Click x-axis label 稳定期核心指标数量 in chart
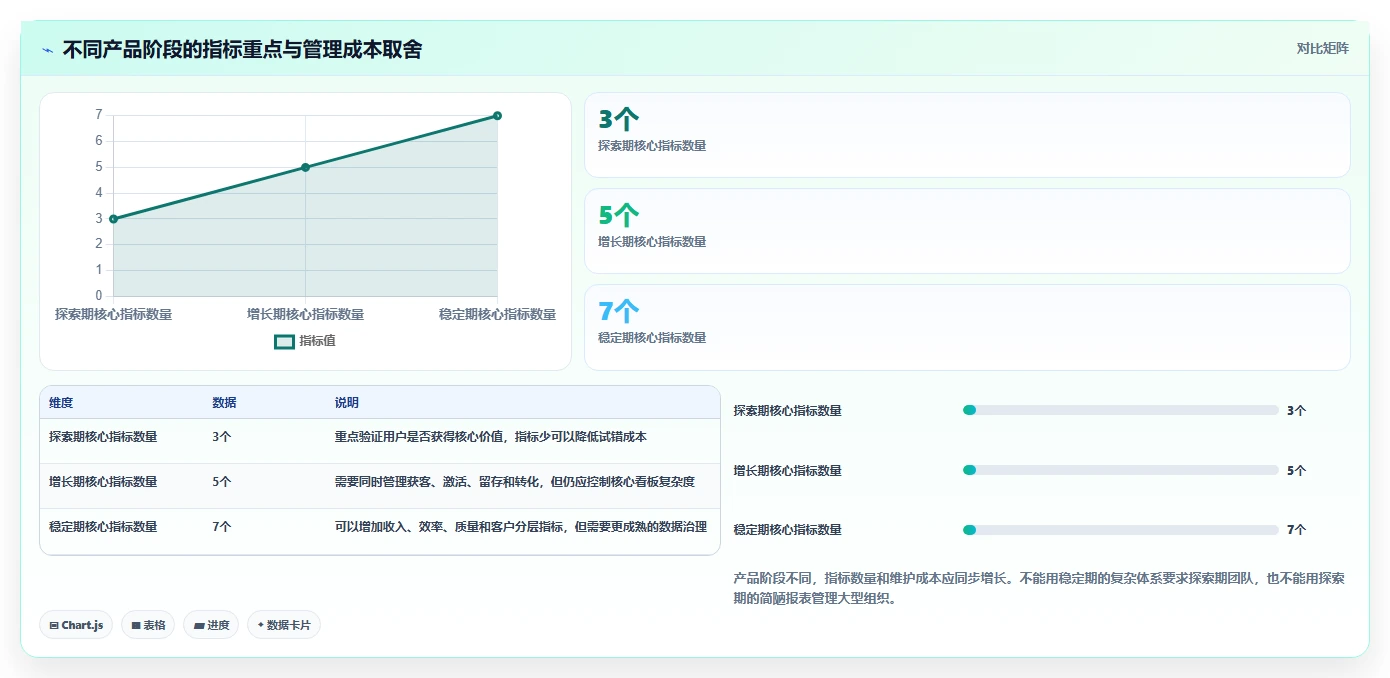 tap(497, 314)
